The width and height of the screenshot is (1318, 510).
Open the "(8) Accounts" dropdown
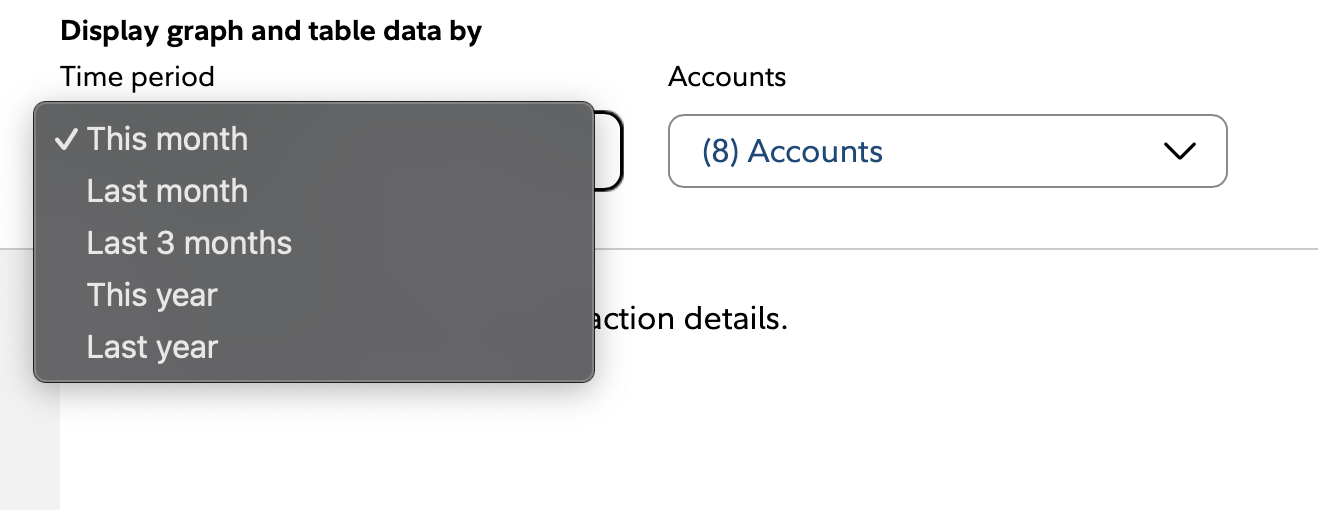[946, 151]
